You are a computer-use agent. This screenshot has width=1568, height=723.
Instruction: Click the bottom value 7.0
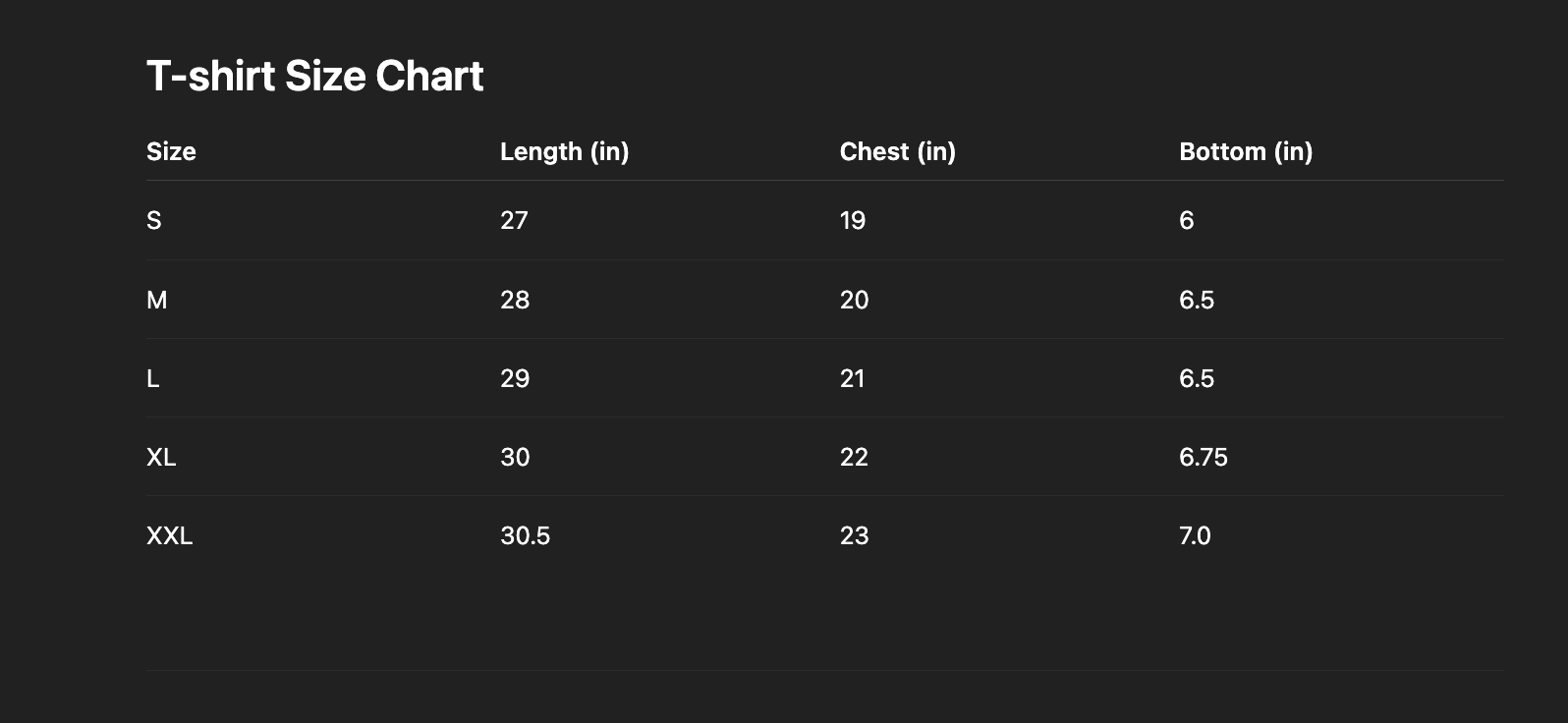1195,535
